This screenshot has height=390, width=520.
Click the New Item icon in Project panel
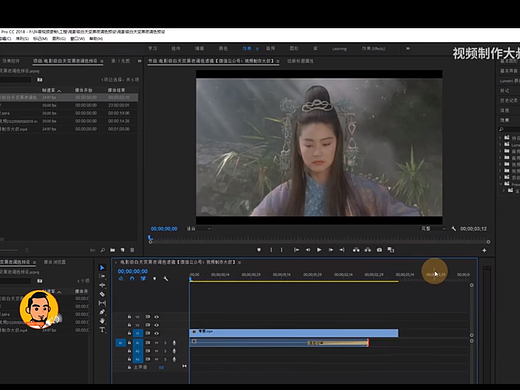pyautogui.click(x=123, y=250)
